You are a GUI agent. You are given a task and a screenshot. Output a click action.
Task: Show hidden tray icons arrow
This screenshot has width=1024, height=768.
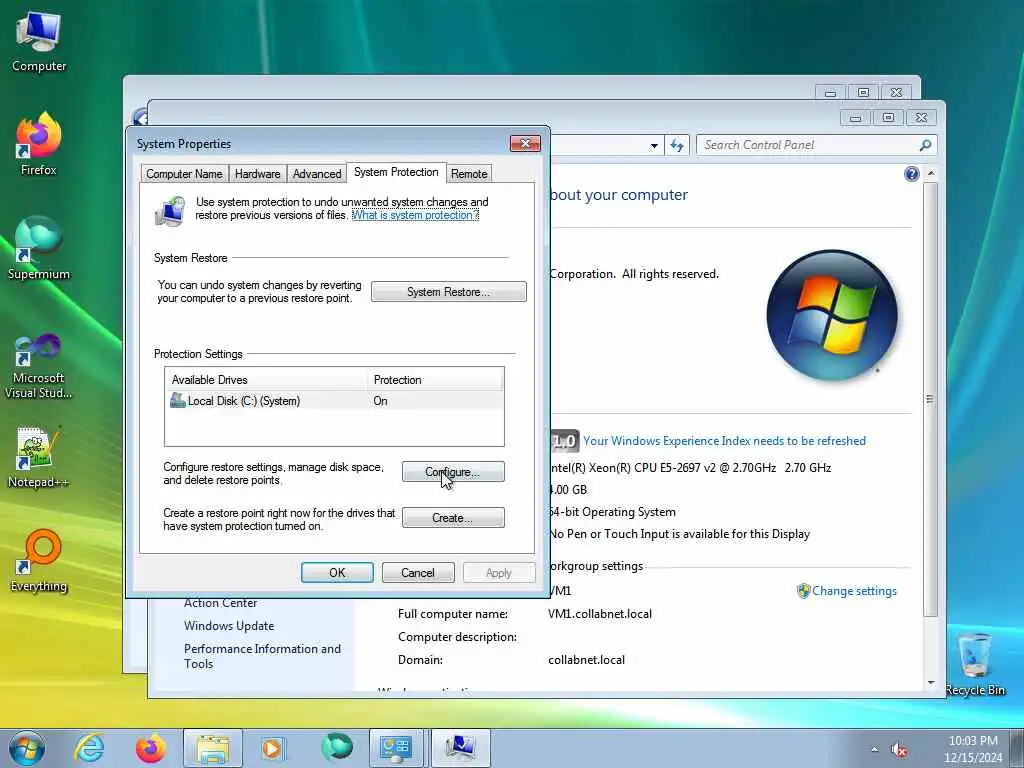[874, 750]
